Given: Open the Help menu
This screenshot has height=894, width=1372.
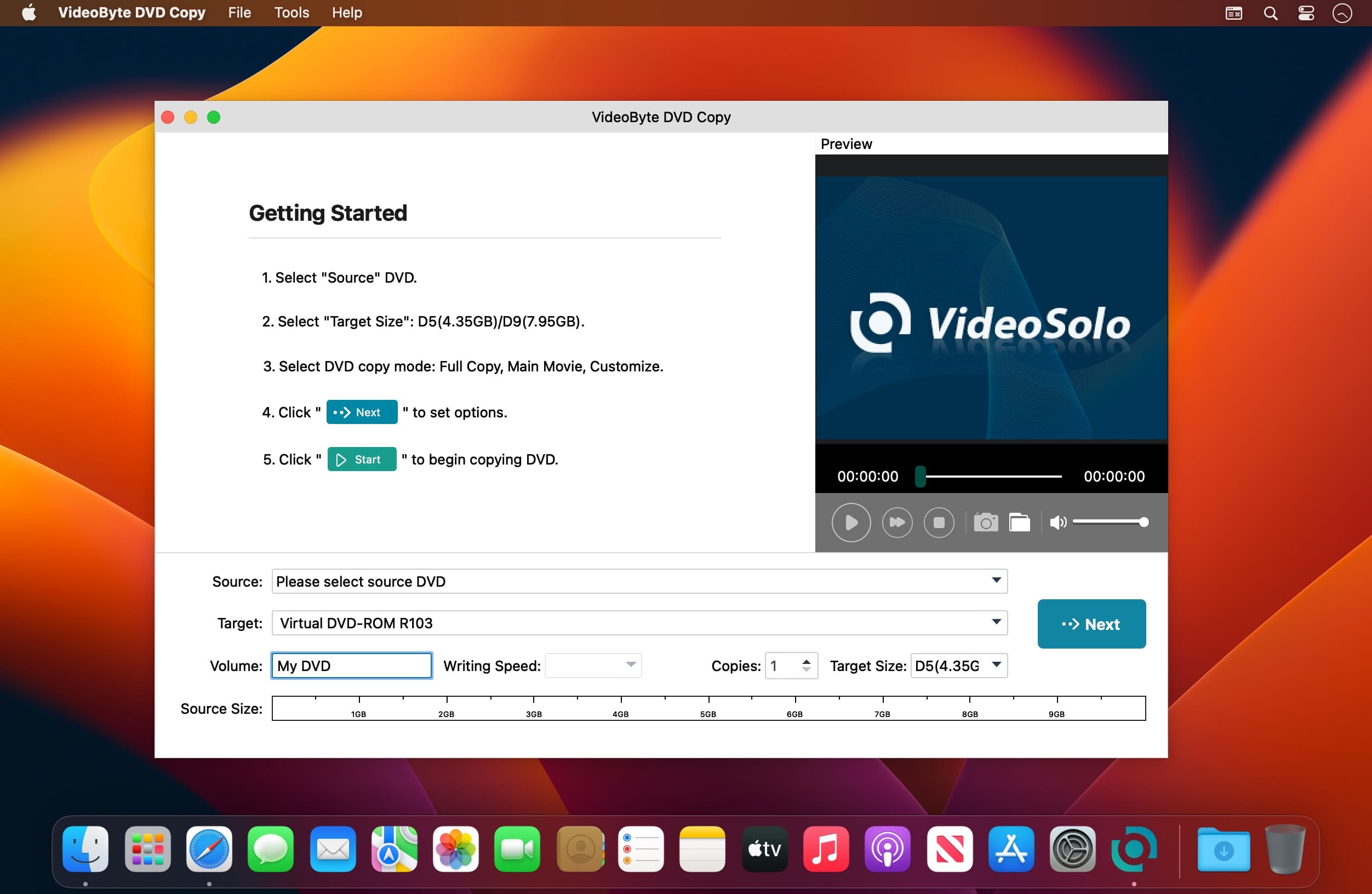Looking at the screenshot, I should click(x=346, y=12).
